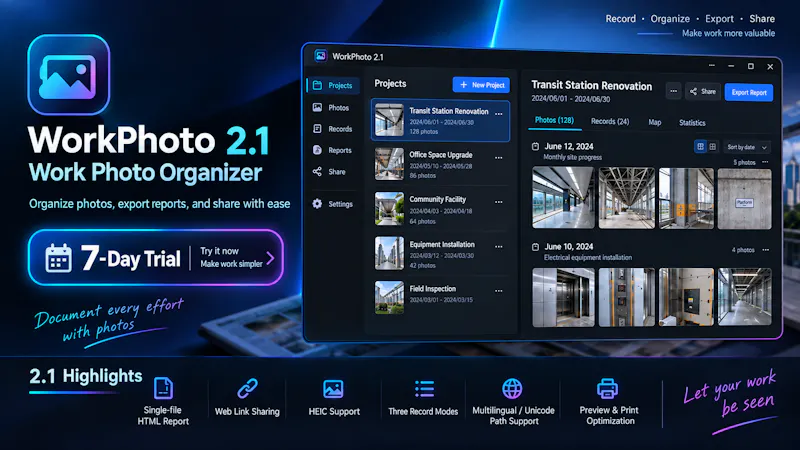Click the 7-Day Trial arrow chevron

pos(270,258)
